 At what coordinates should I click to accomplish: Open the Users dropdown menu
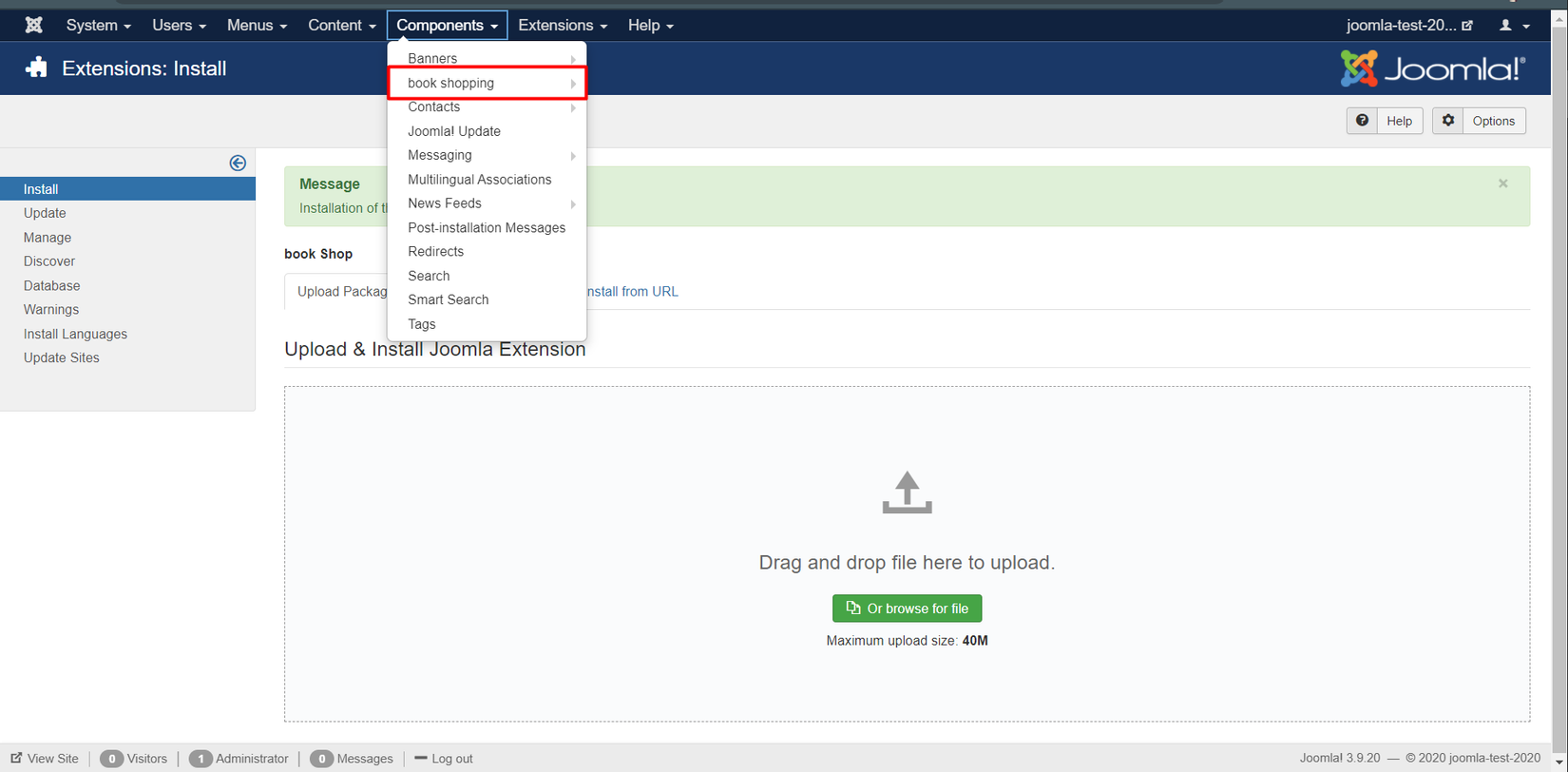[179, 26]
